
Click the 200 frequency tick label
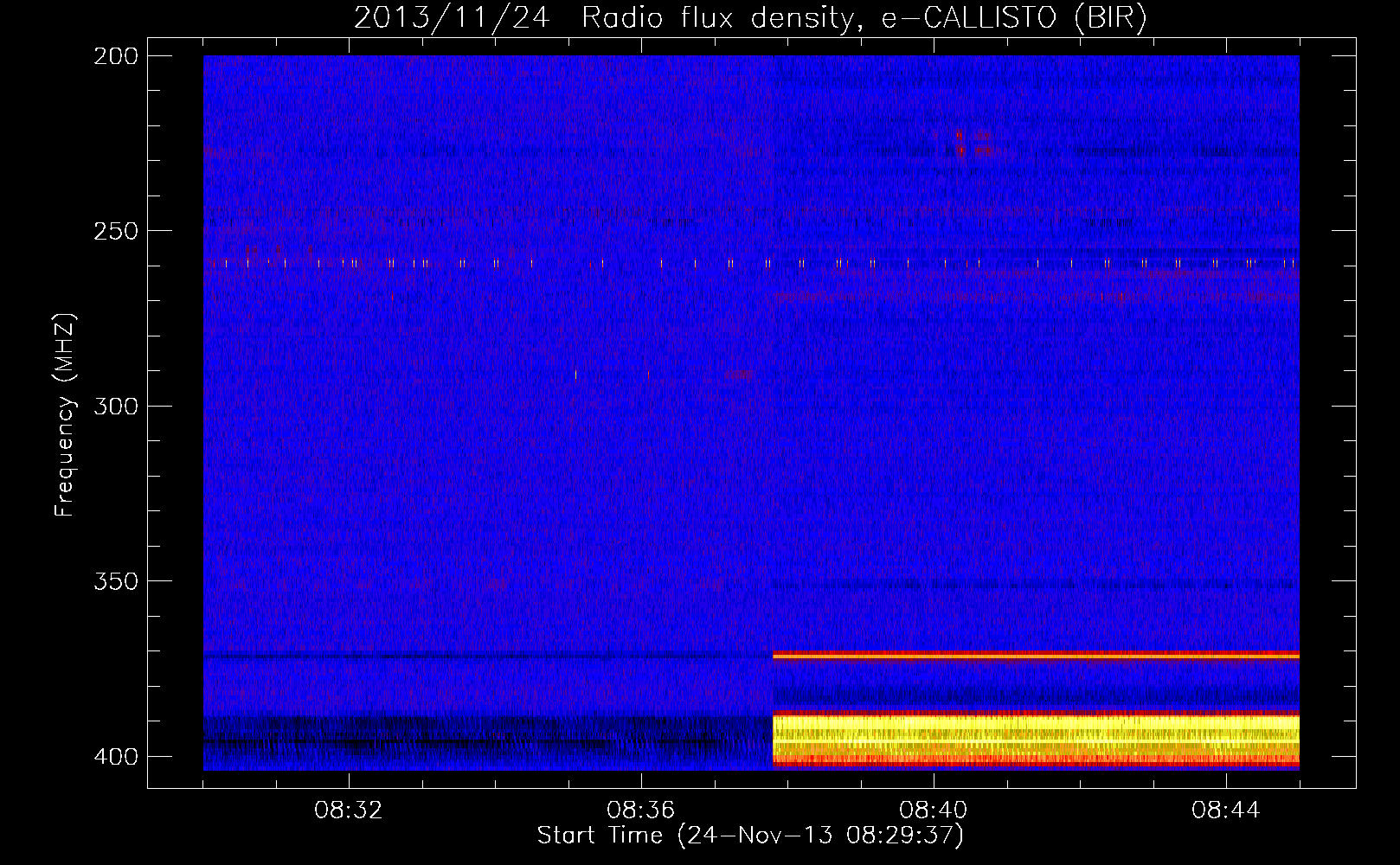pyautogui.click(x=115, y=56)
